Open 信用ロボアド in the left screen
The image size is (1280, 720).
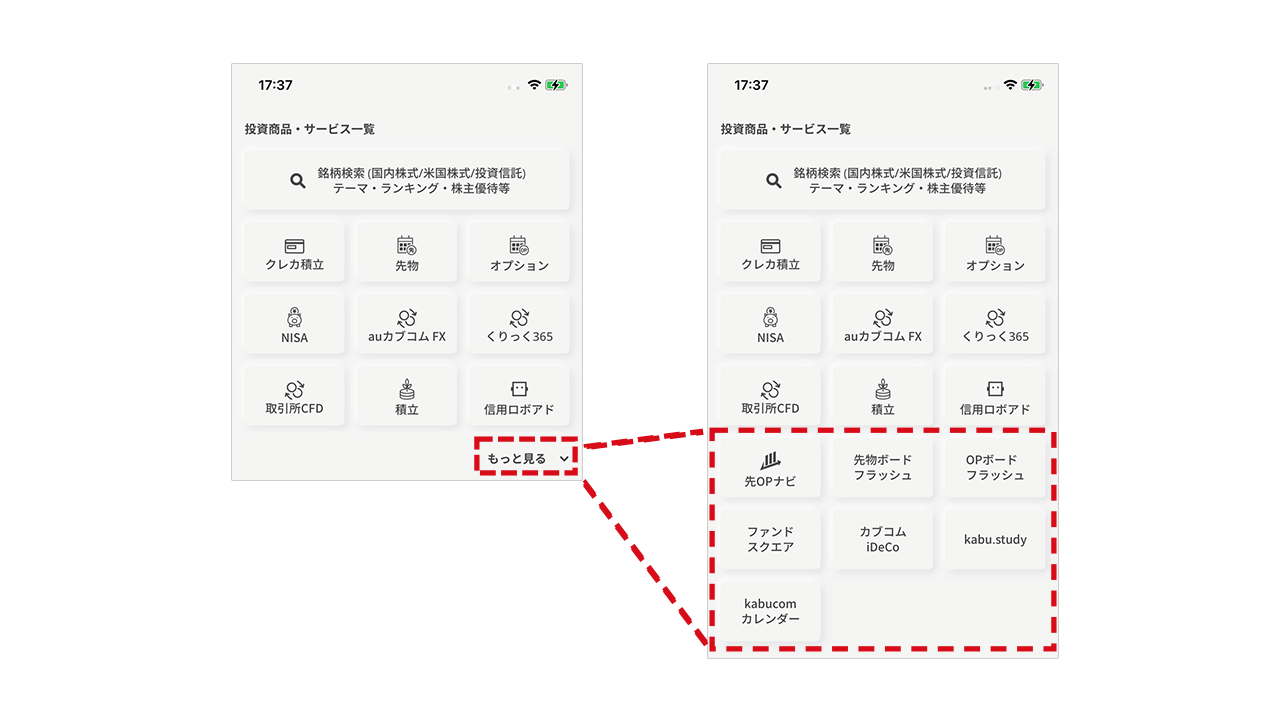tap(520, 396)
